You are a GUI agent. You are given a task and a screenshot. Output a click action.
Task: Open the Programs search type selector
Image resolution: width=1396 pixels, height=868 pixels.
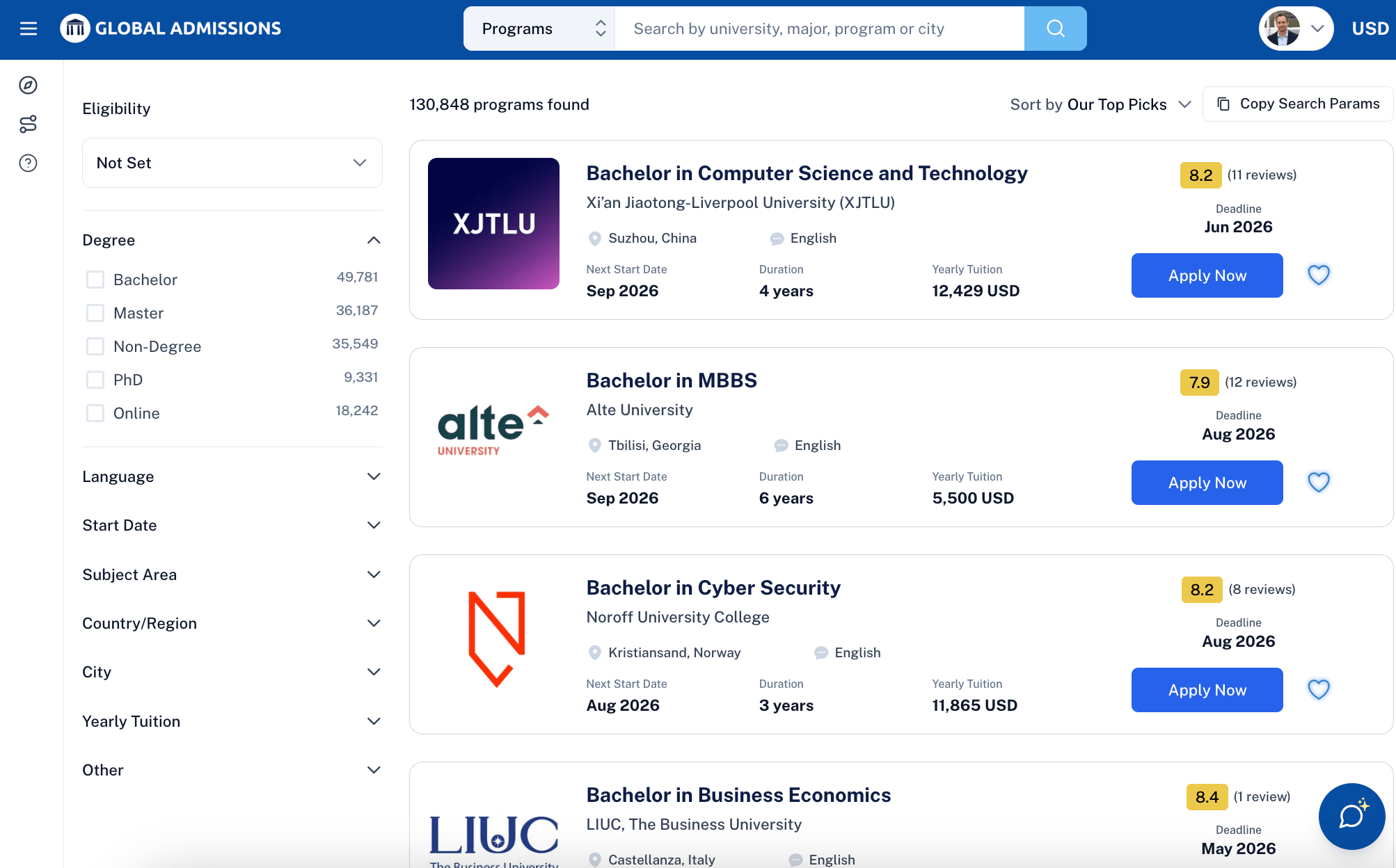(x=539, y=29)
